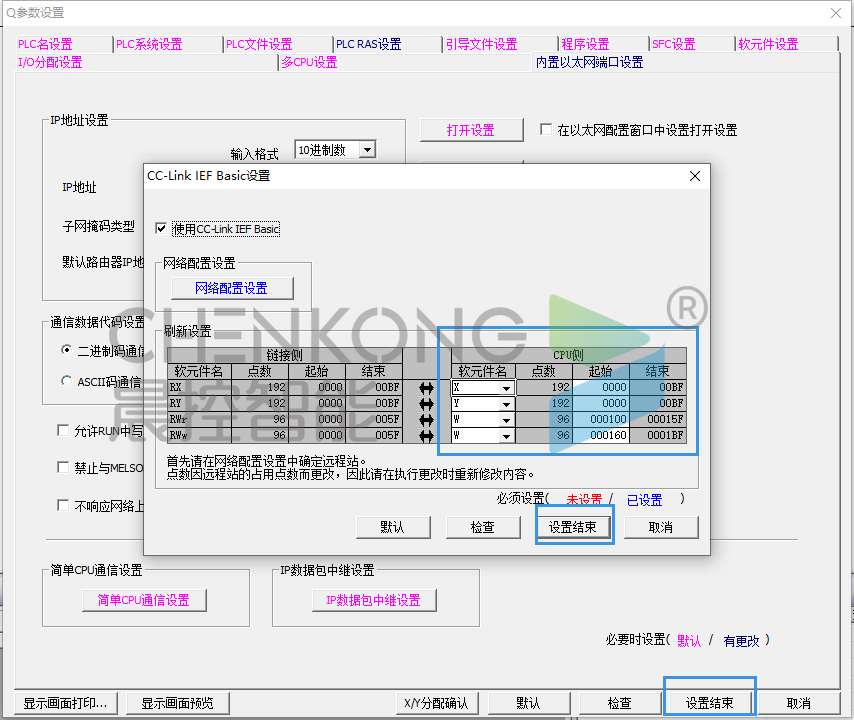Open 简单CPU通信设置 button

pos(144,600)
